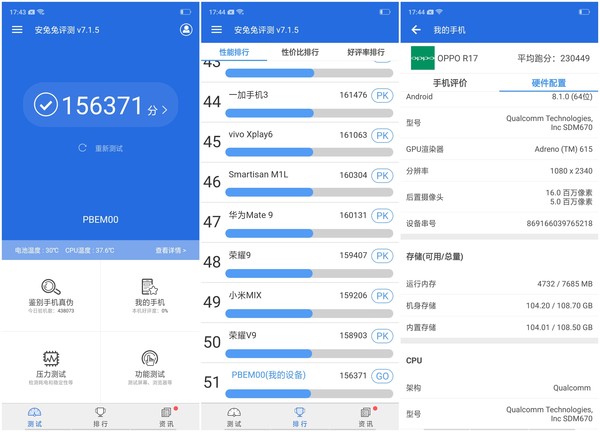This screenshot has height=432, width=600.
Task: Click score bar under 一加手机3
Action: [309, 113]
